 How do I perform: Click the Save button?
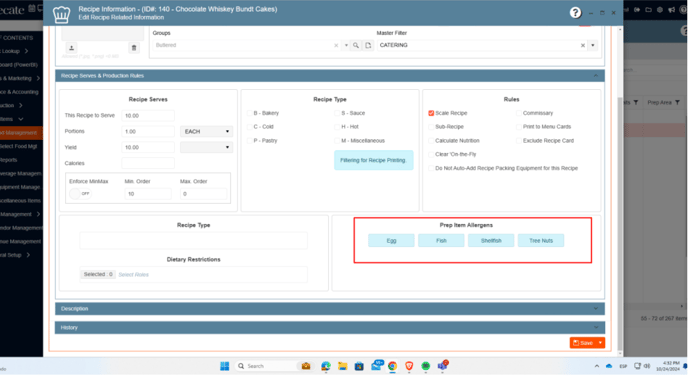pos(583,343)
